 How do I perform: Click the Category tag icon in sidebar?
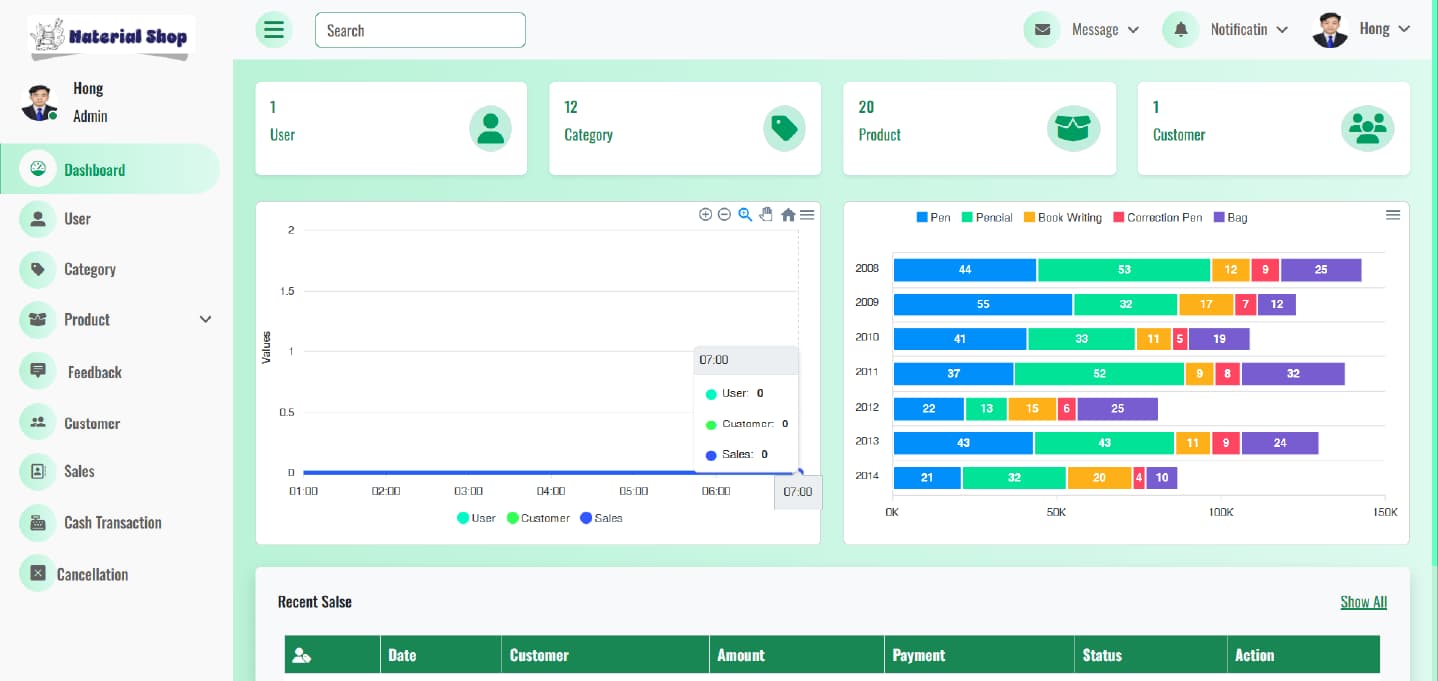38,269
